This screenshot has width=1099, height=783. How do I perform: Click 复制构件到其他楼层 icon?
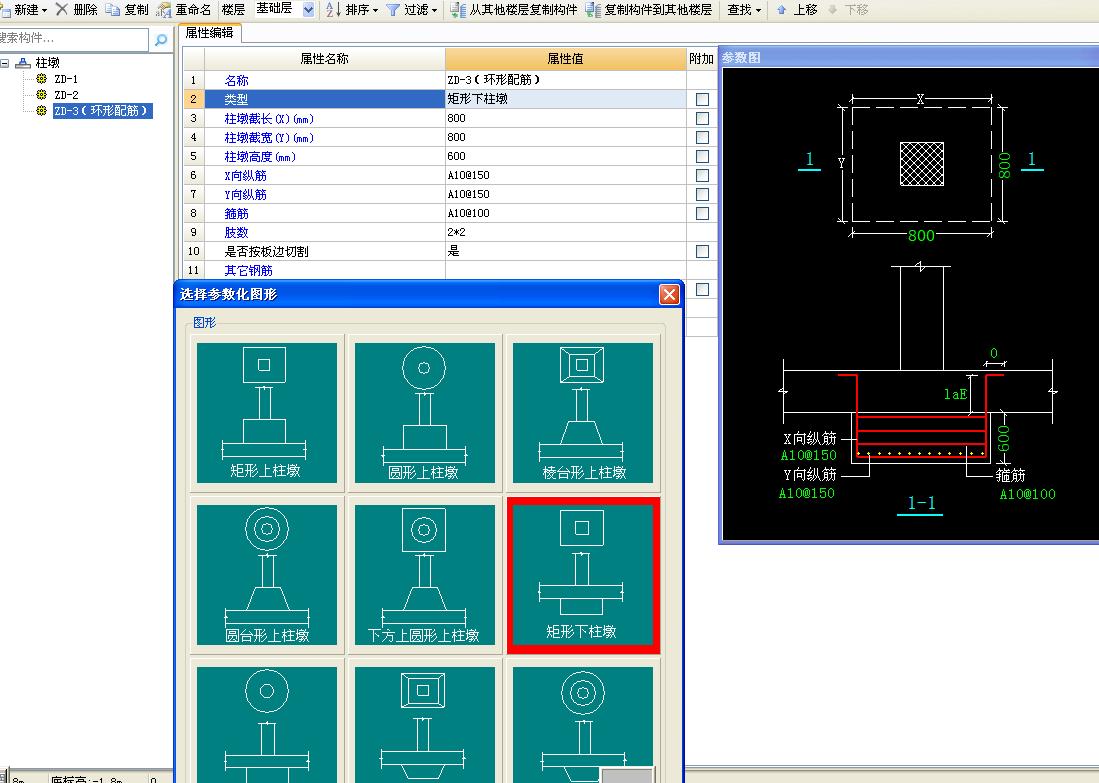[x=593, y=10]
